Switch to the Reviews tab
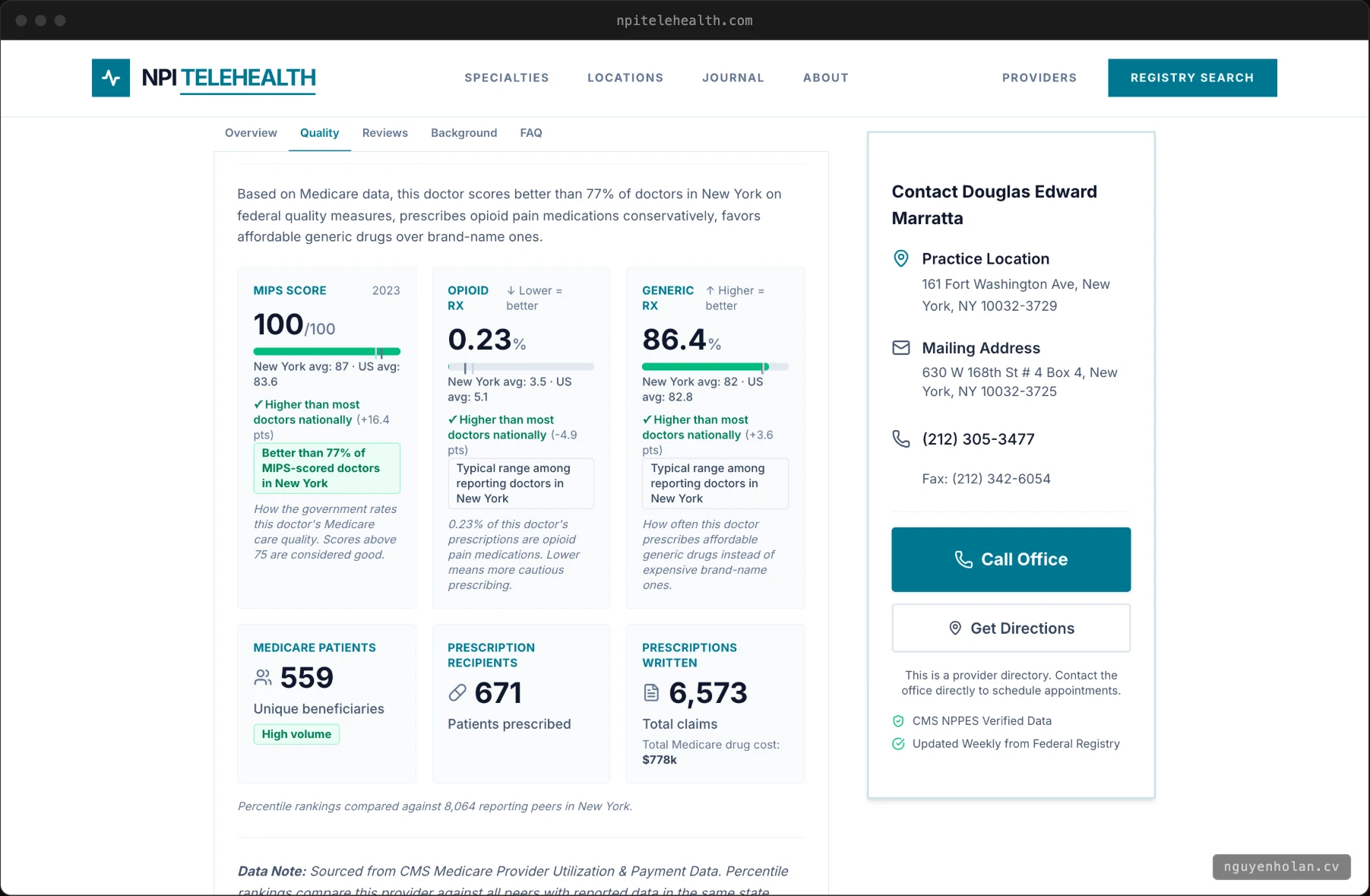The width and height of the screenshot is (1370, 896). coord(384,133)
